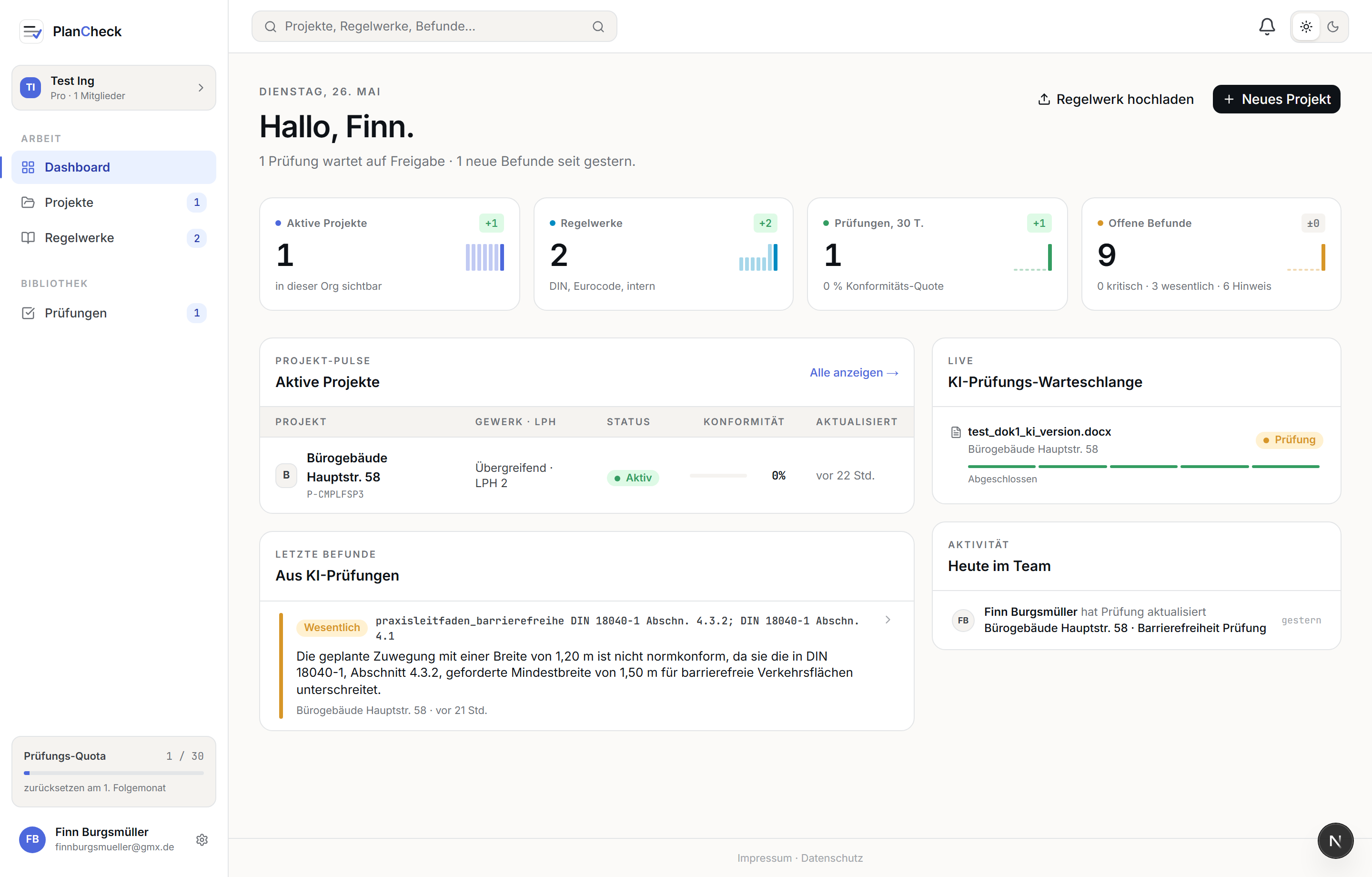Viewport: 1372px width, 877px height.
Task: Click the project ID P-CMPLFSP3
Action: (x=335, y=494)
